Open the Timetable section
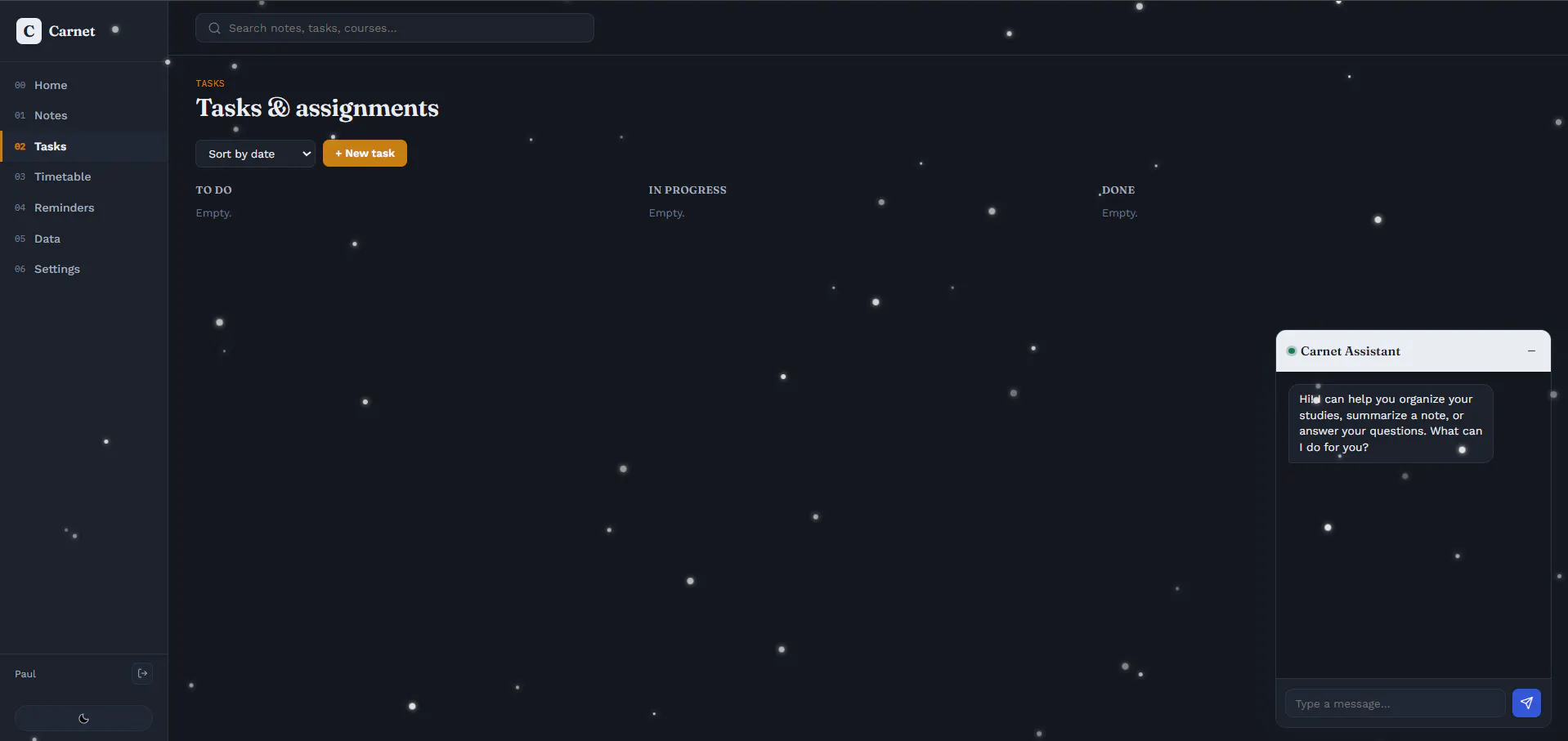Image resolution: width=1568 pixels, height=741 pixels. click(83, 176)
